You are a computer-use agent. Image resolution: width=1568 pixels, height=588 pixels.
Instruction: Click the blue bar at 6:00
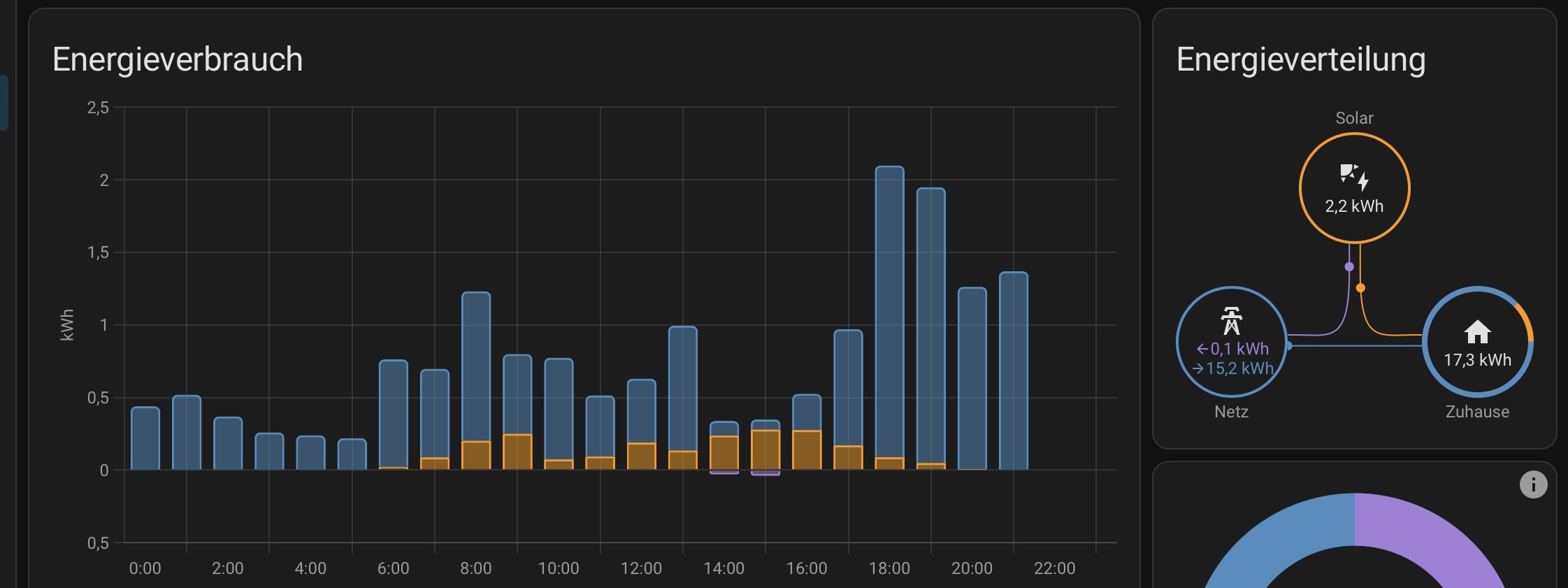coord(394,413)
